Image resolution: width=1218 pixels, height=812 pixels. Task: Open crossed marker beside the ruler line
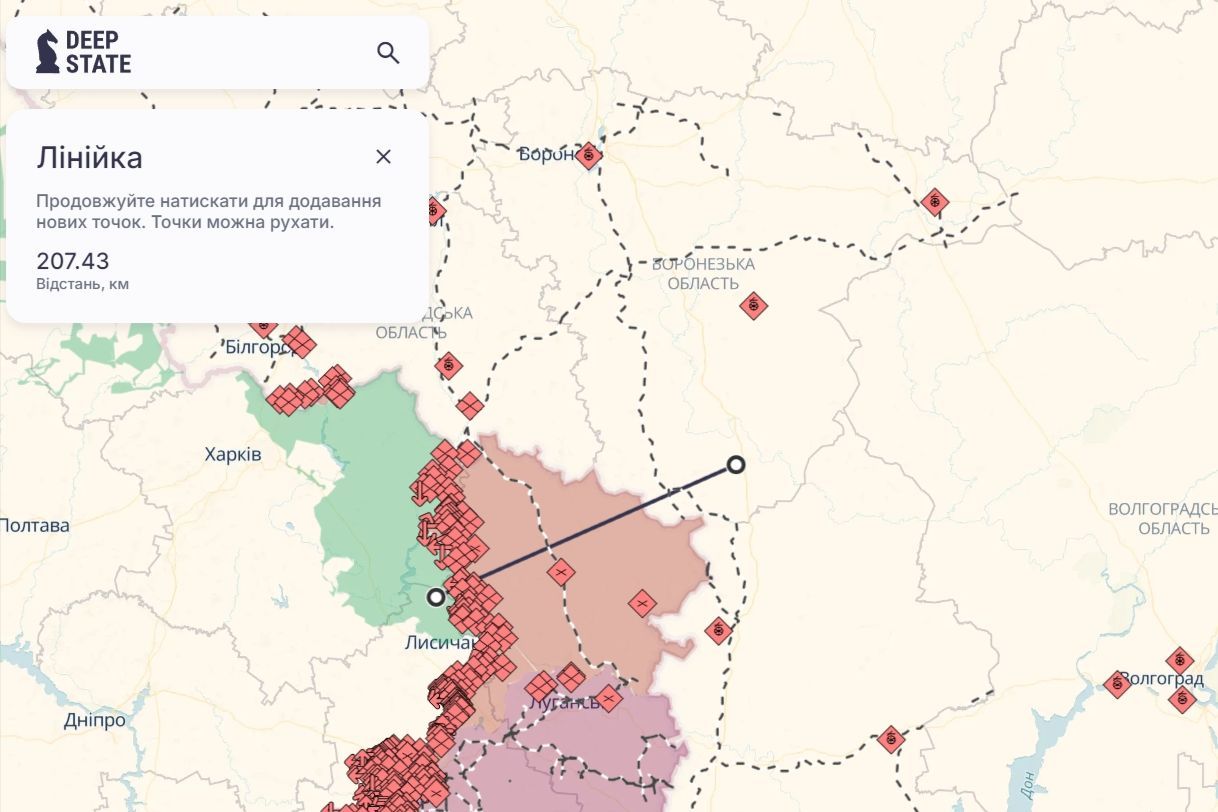pyautogui.click(x=561, y=573)
